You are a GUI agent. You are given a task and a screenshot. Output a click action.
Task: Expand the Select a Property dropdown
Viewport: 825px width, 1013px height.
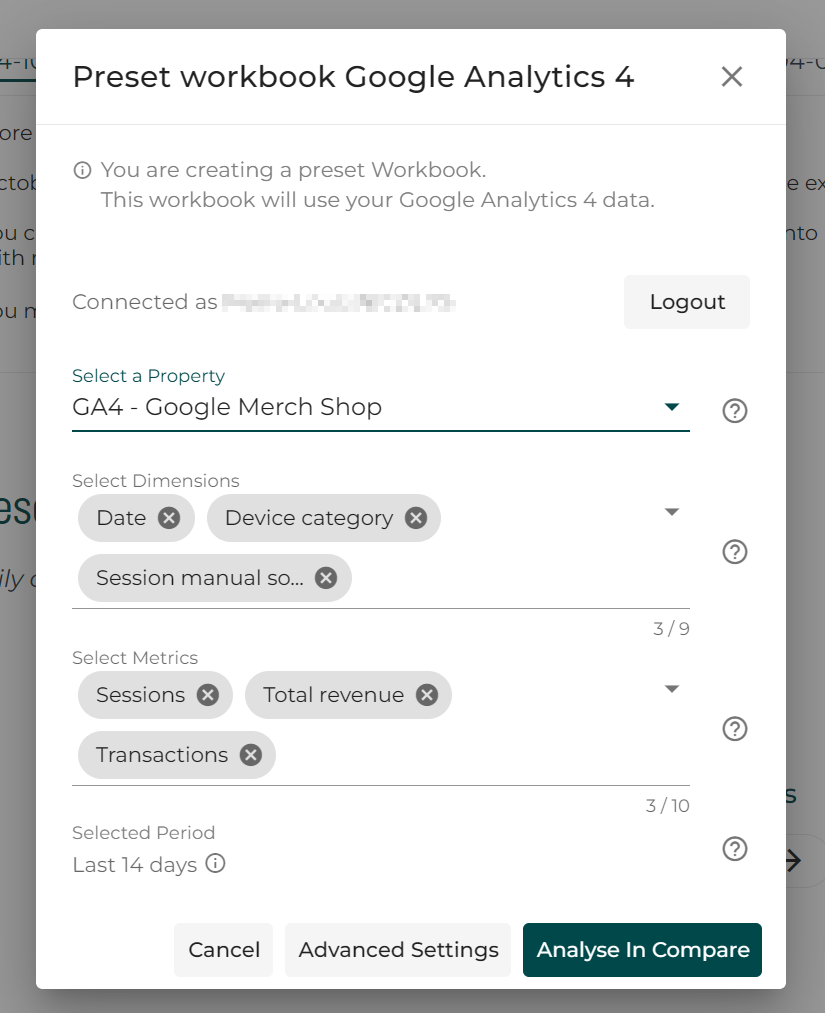(672, 406)
